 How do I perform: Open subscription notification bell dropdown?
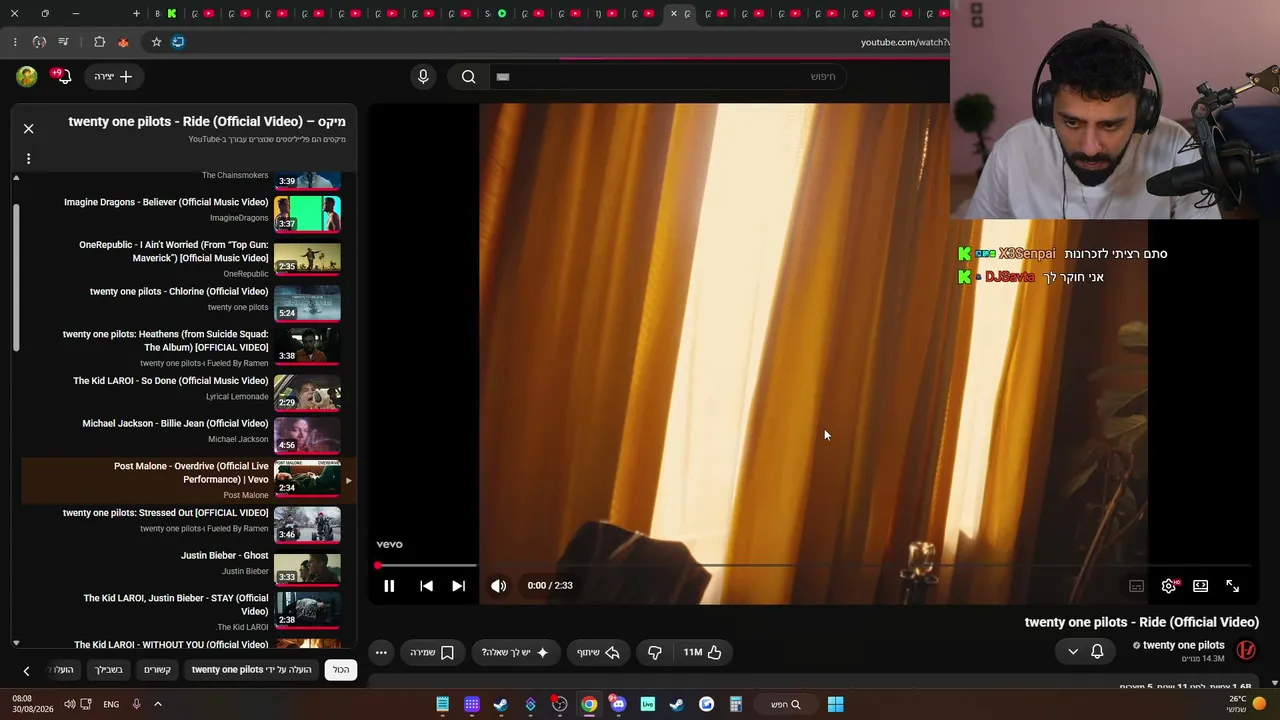[x=1085, y=651]
